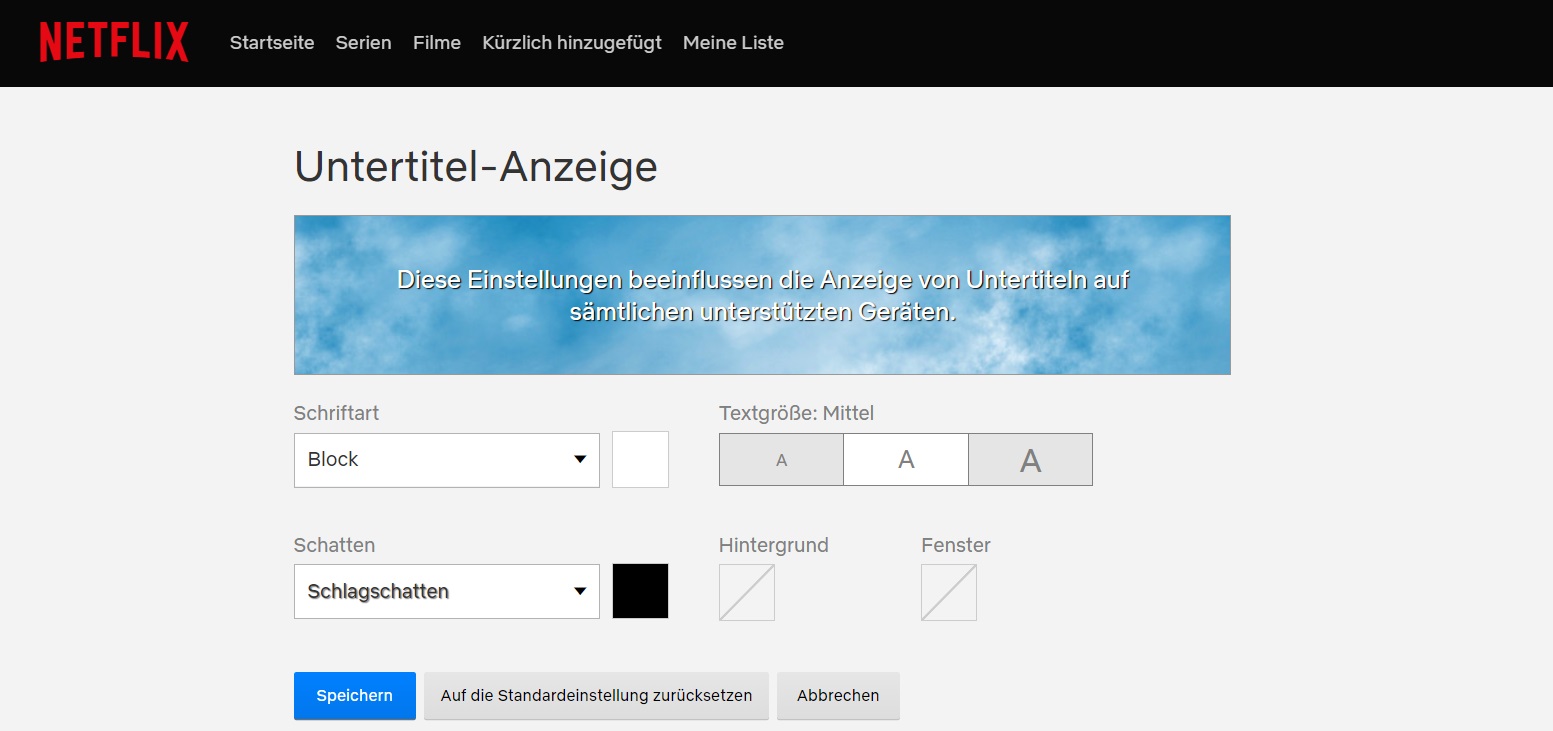
Task: Expand the Schatten dropdown showing Schlagschatten
Action: [x=446, y=591]
